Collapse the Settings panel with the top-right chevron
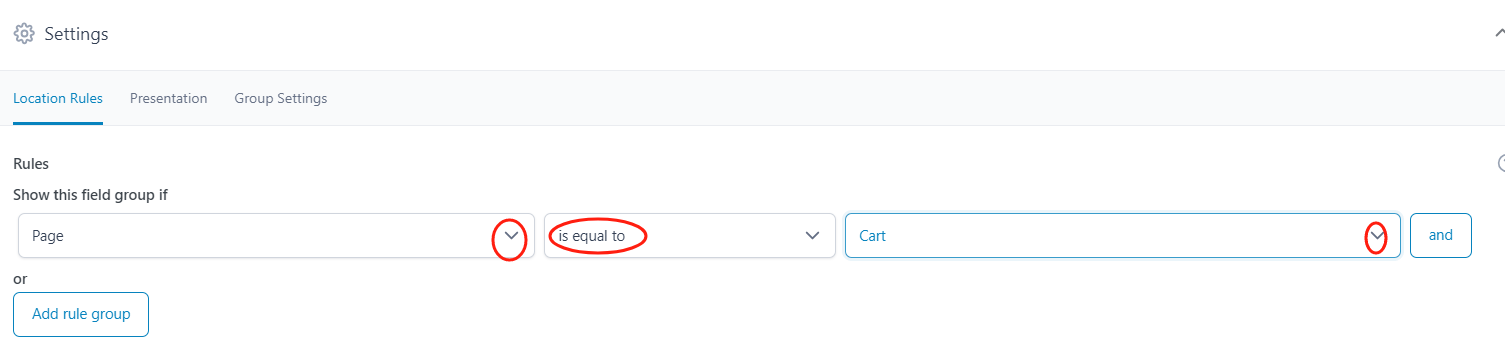 click(x=1498, y=33)
